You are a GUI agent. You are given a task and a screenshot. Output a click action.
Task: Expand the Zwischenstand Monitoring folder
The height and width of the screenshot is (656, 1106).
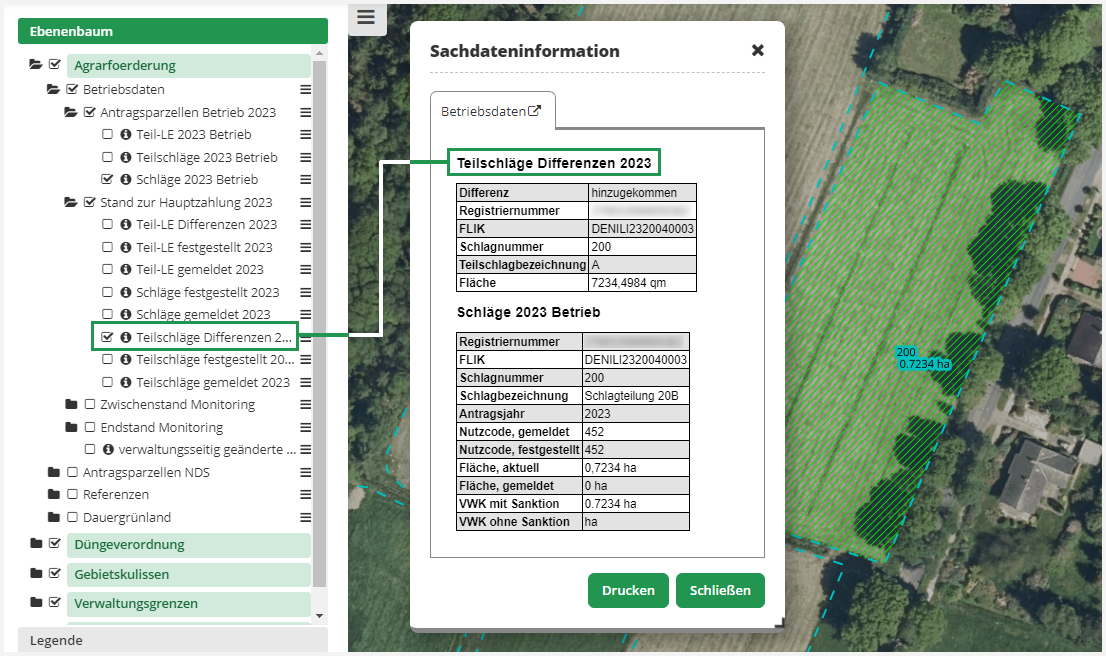click(x=71, y=405)
